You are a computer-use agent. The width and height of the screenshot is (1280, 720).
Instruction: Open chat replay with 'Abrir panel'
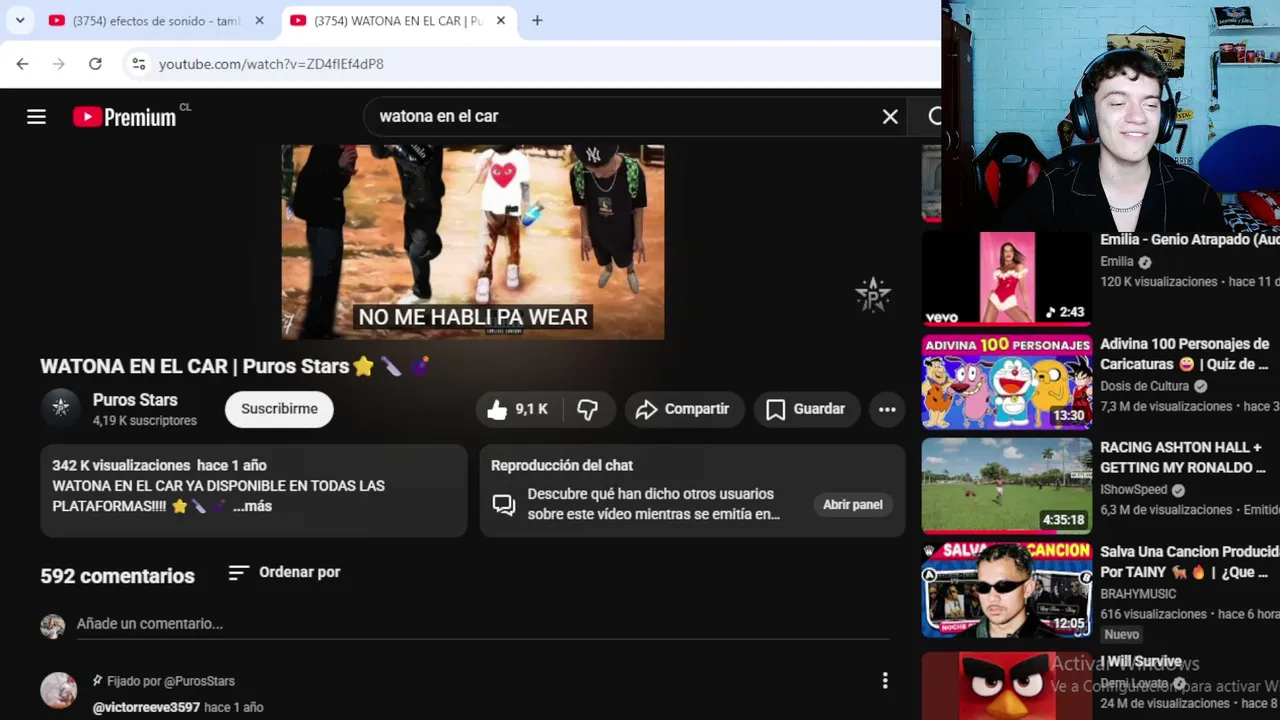[x=853, y=505]
